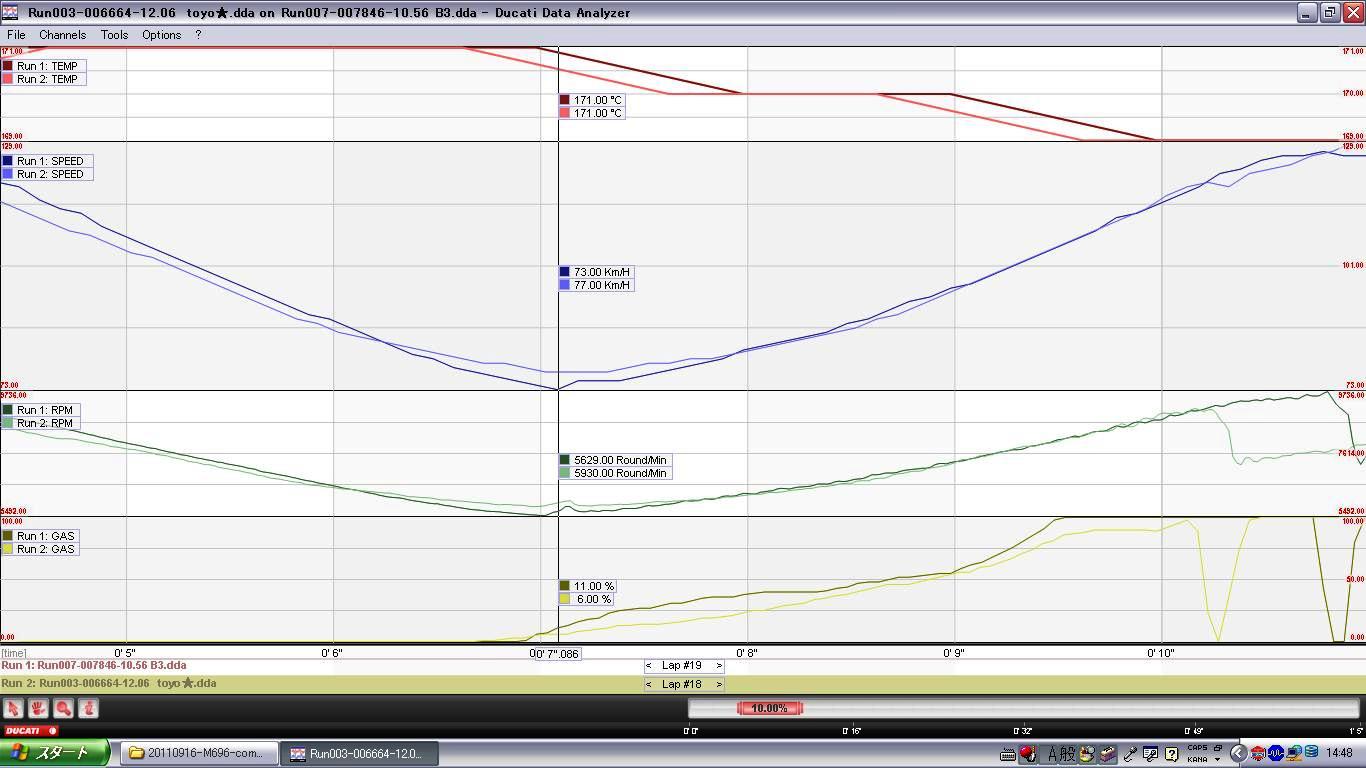Click the 'A般' input mode indicator
The image size is (1366, 768).
click(1061, 754)
